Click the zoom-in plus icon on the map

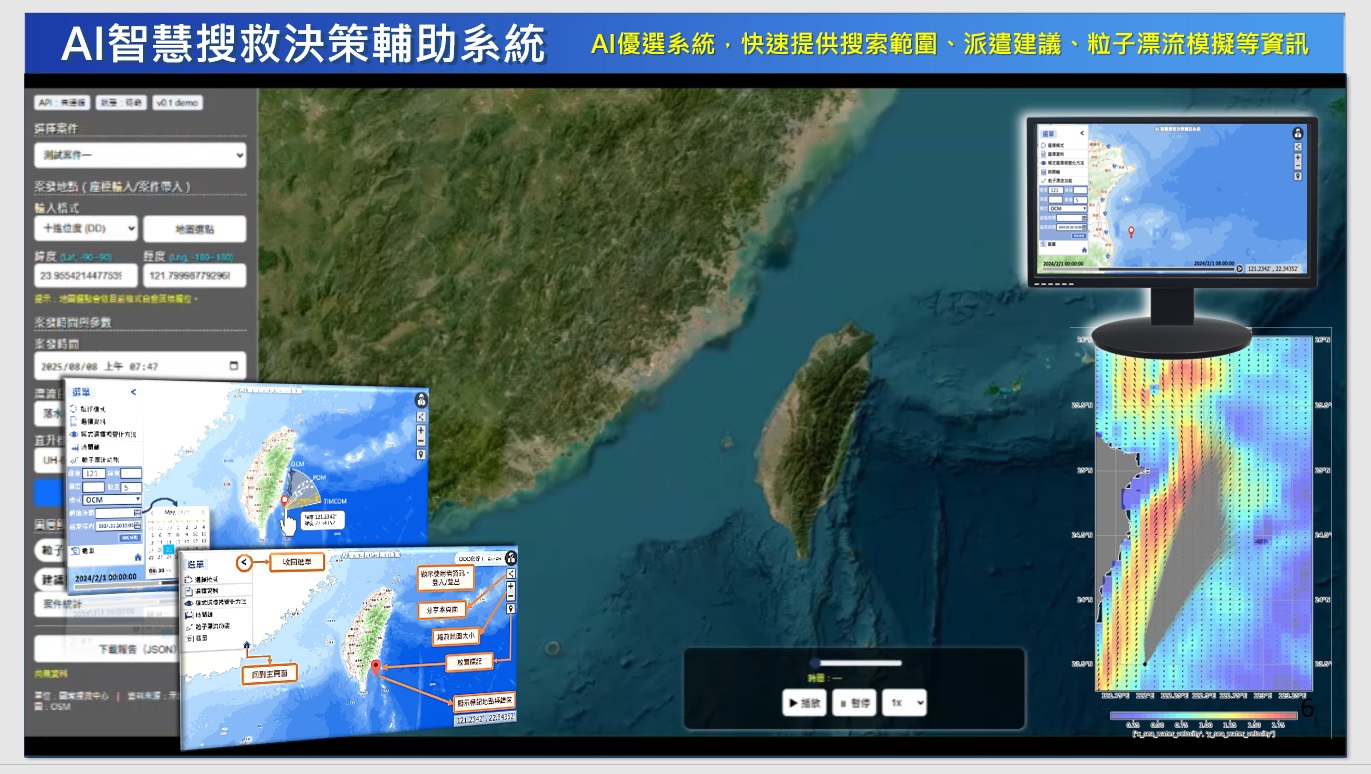point(510,588)
